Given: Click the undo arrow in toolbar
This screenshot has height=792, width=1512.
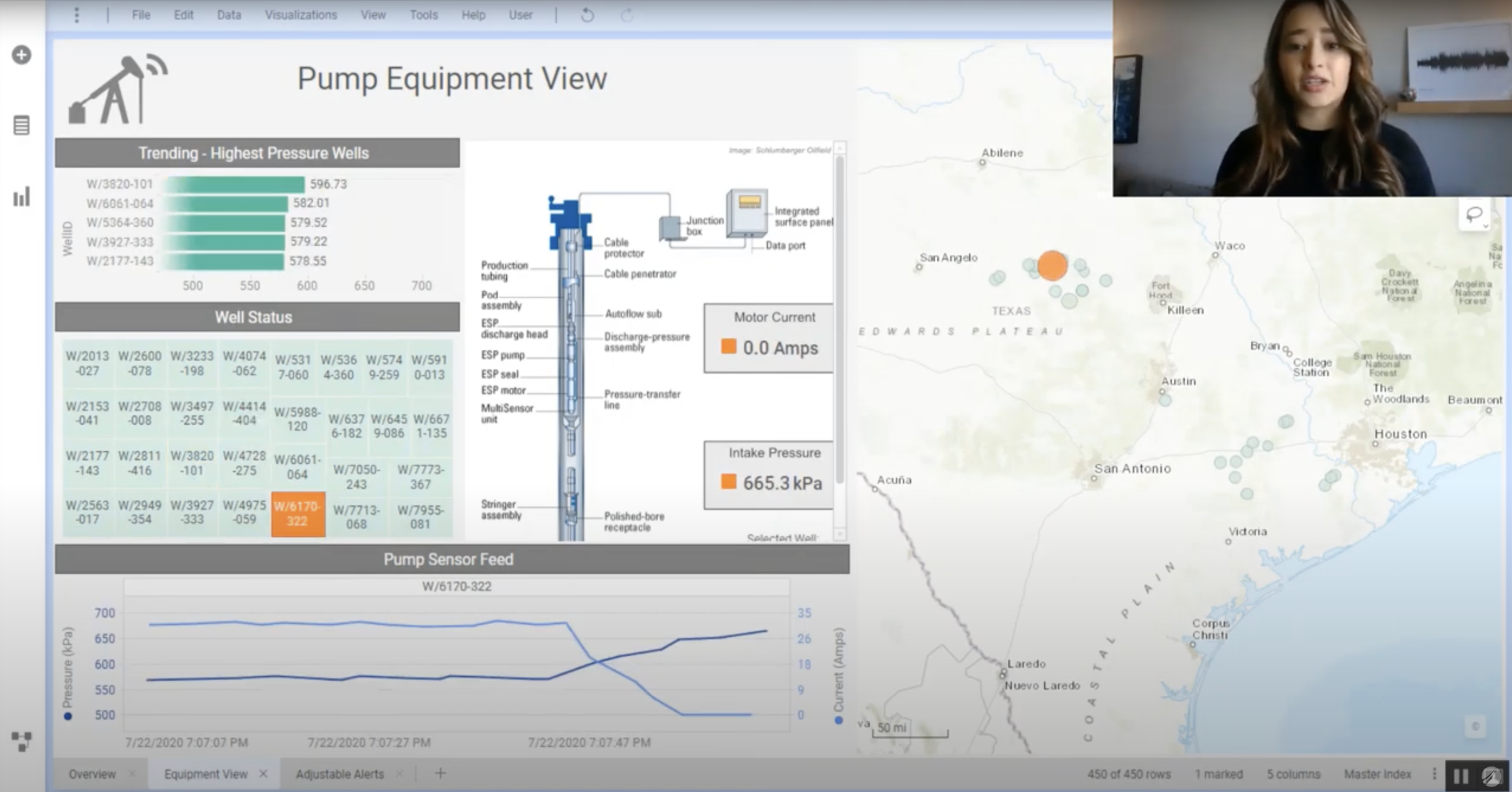Looking at the screenshot, I should pos(587,15).
